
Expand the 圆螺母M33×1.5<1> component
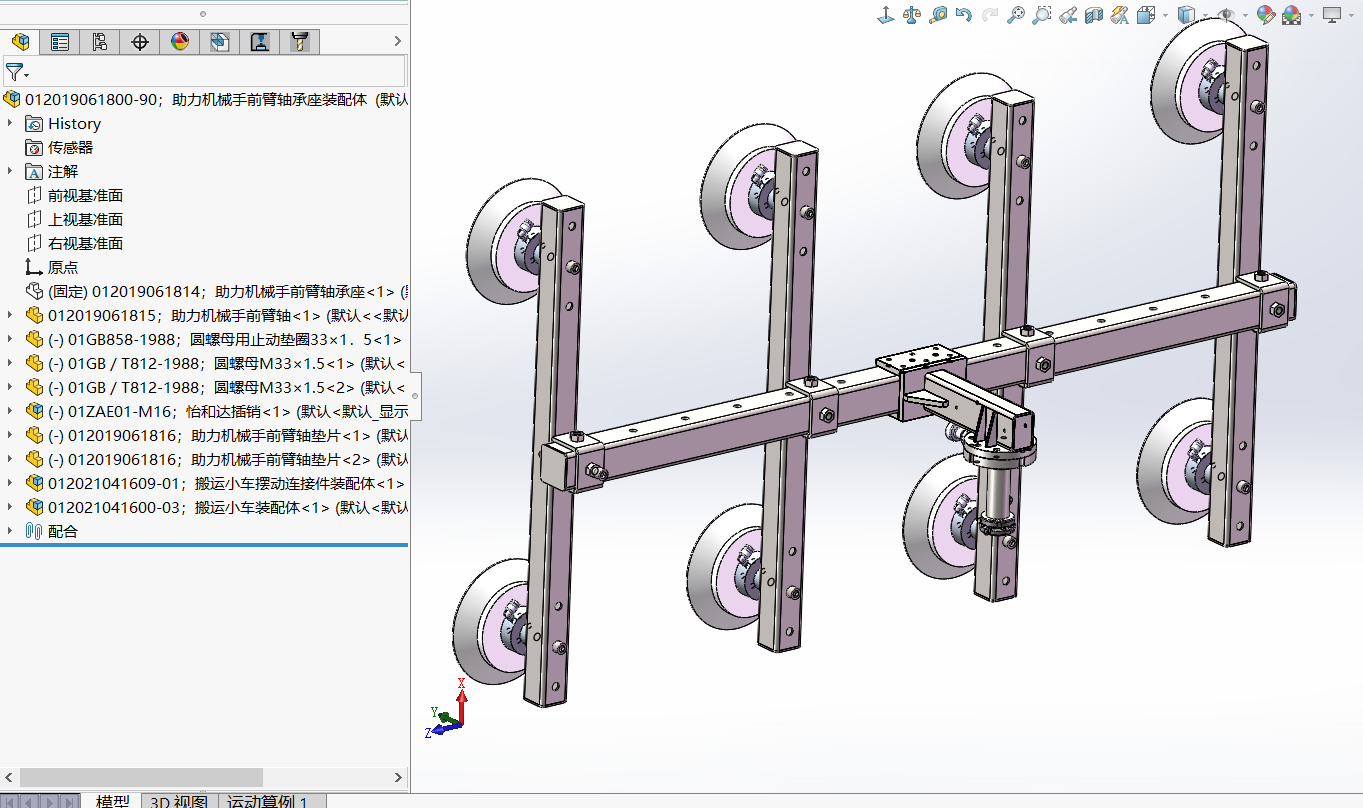[x=10, y=363]
